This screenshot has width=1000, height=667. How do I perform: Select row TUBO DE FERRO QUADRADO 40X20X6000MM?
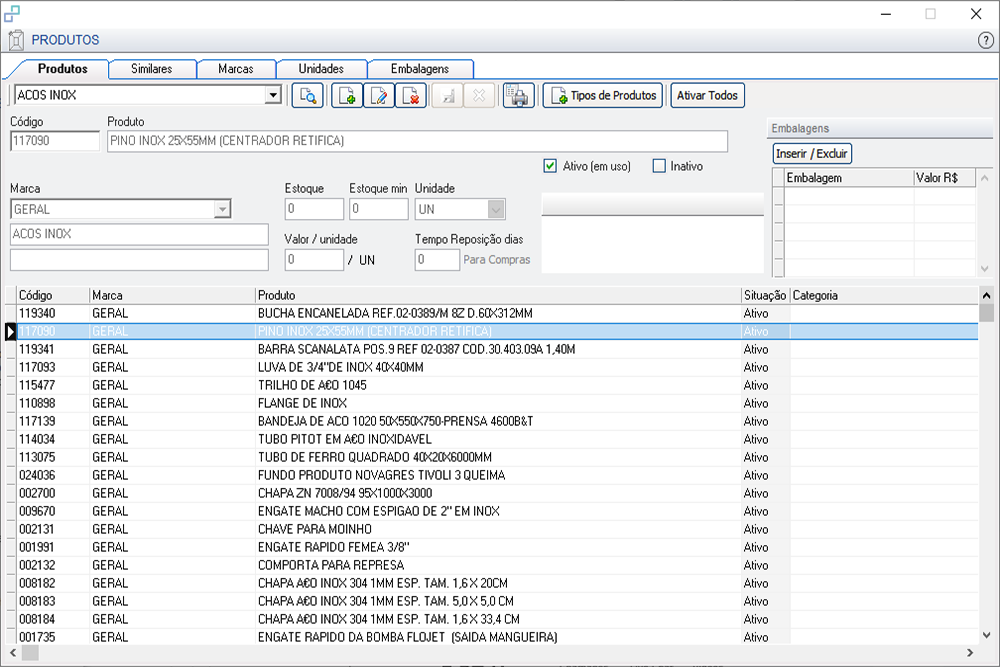(x=497, y=457)
